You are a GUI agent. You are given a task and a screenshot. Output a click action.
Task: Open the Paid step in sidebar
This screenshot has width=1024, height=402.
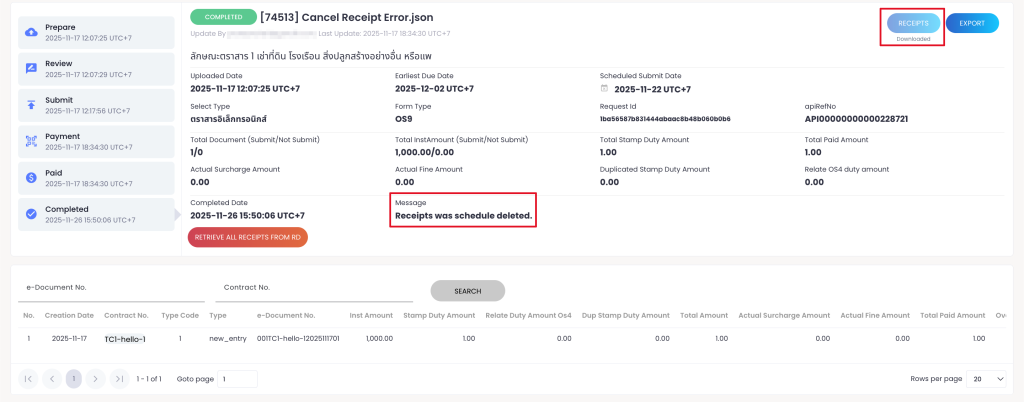pos(96,178)
